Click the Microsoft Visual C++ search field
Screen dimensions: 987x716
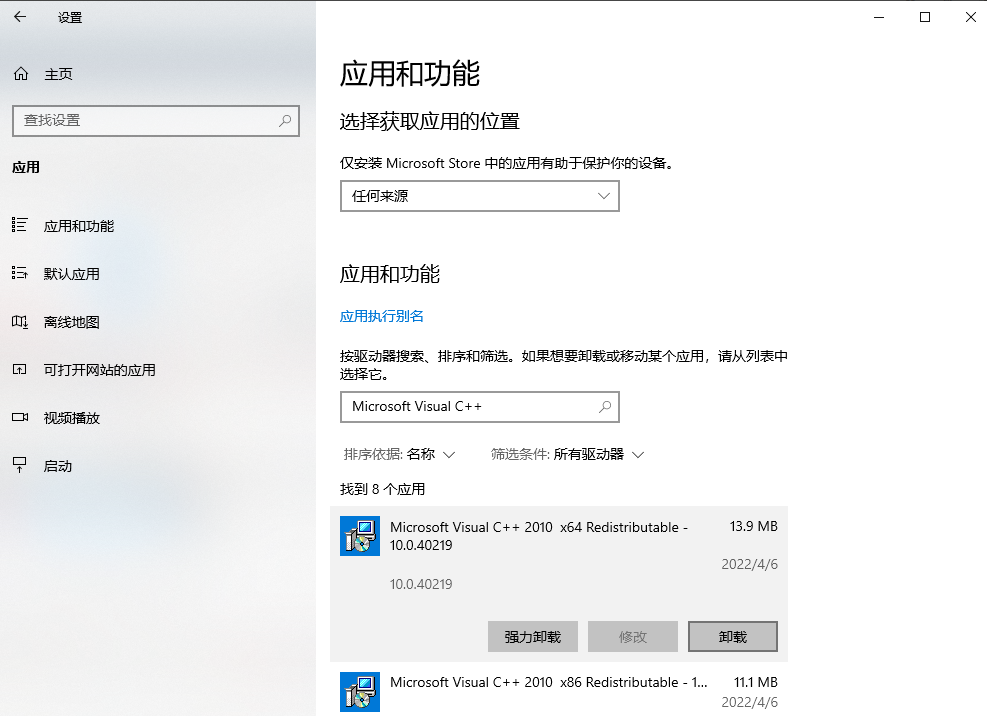468,407
